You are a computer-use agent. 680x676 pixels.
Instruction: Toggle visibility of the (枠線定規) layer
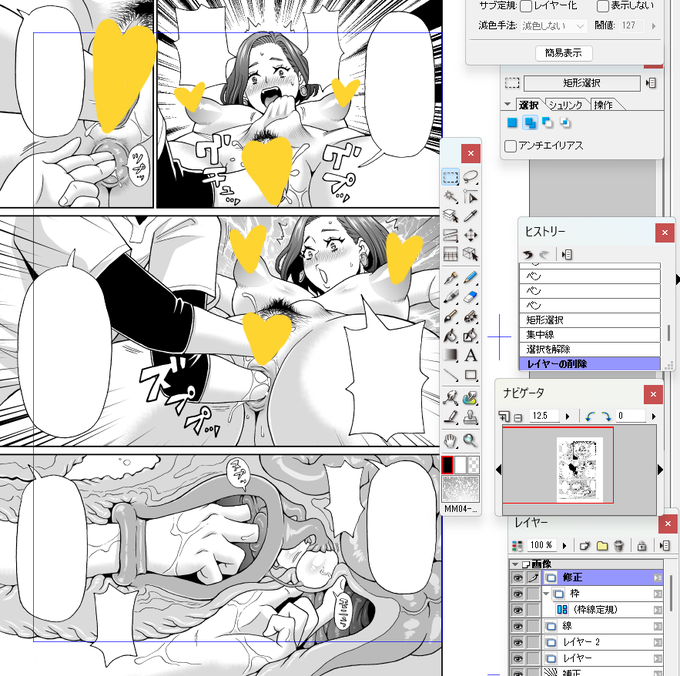coord(517,610)
